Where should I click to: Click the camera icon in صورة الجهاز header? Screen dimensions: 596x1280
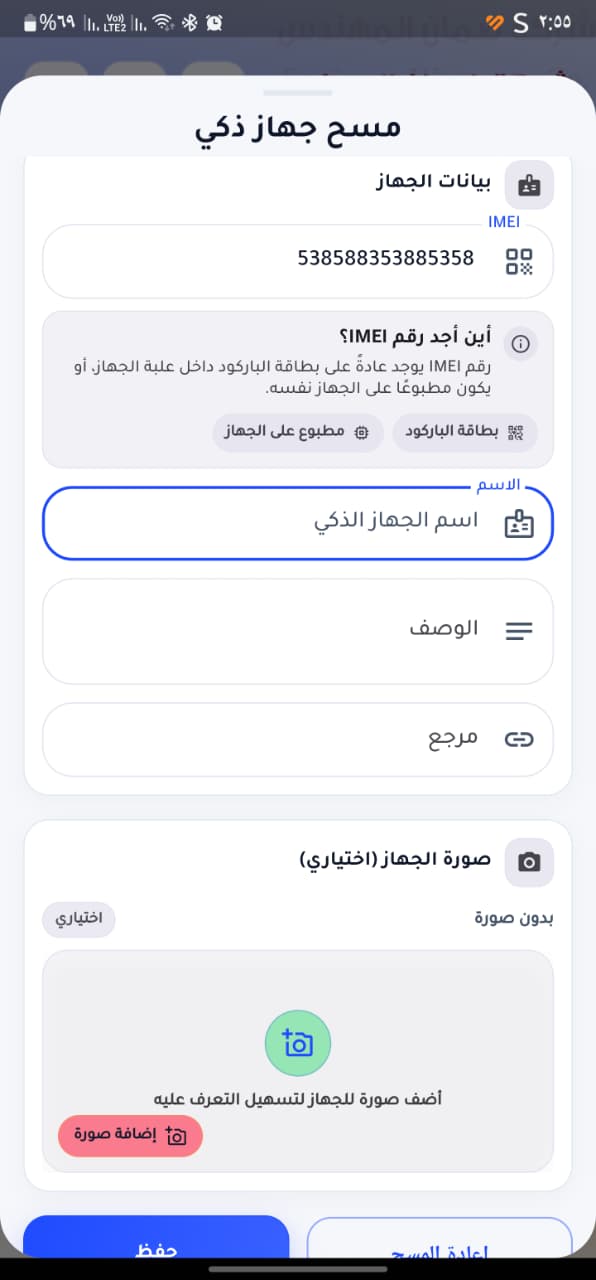[528, 862]
